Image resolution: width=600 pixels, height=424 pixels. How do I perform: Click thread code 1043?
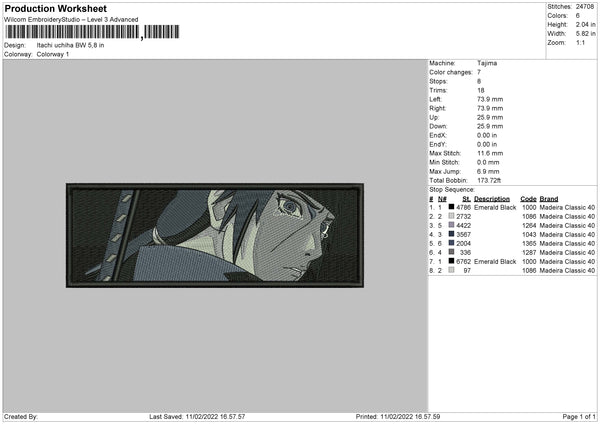click(529, 235)
